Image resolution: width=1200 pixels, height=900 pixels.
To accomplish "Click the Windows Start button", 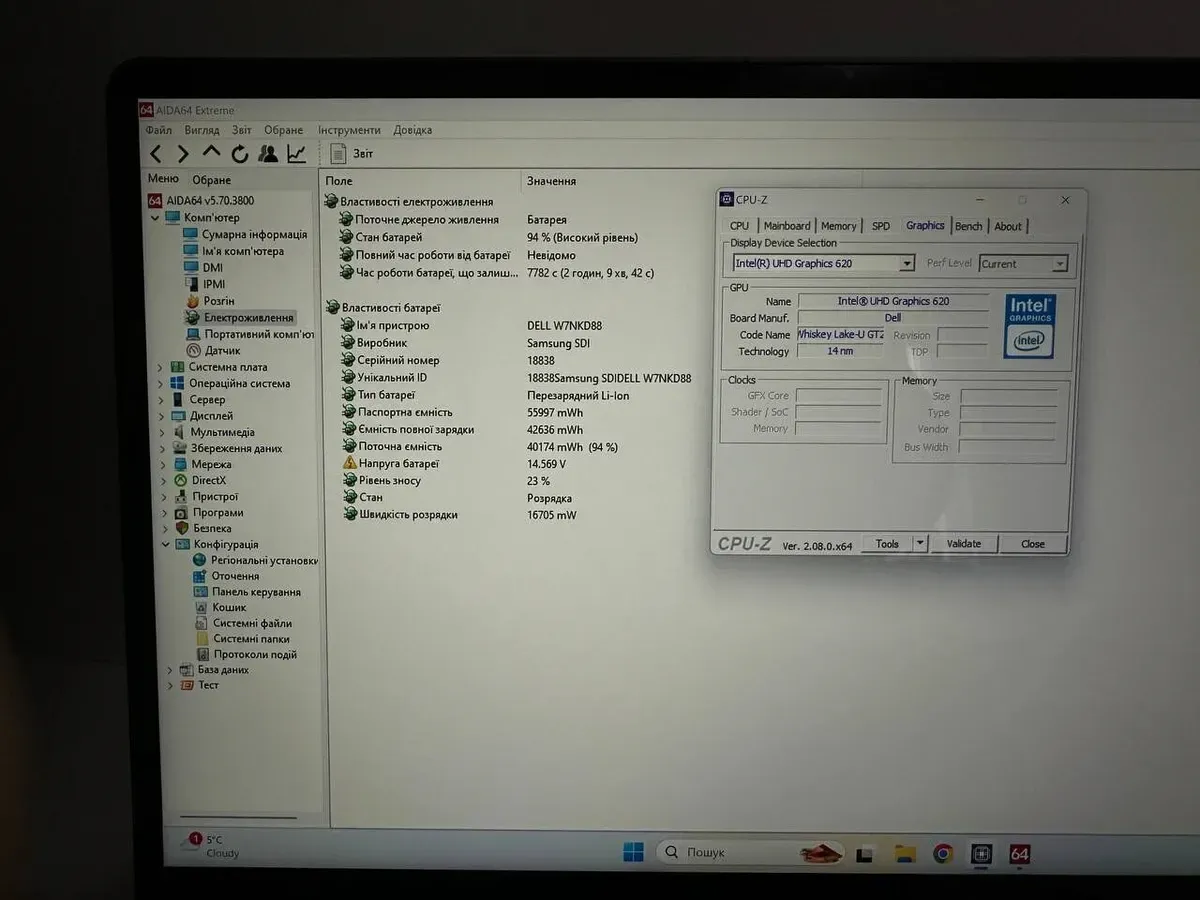I will point(633,852).
